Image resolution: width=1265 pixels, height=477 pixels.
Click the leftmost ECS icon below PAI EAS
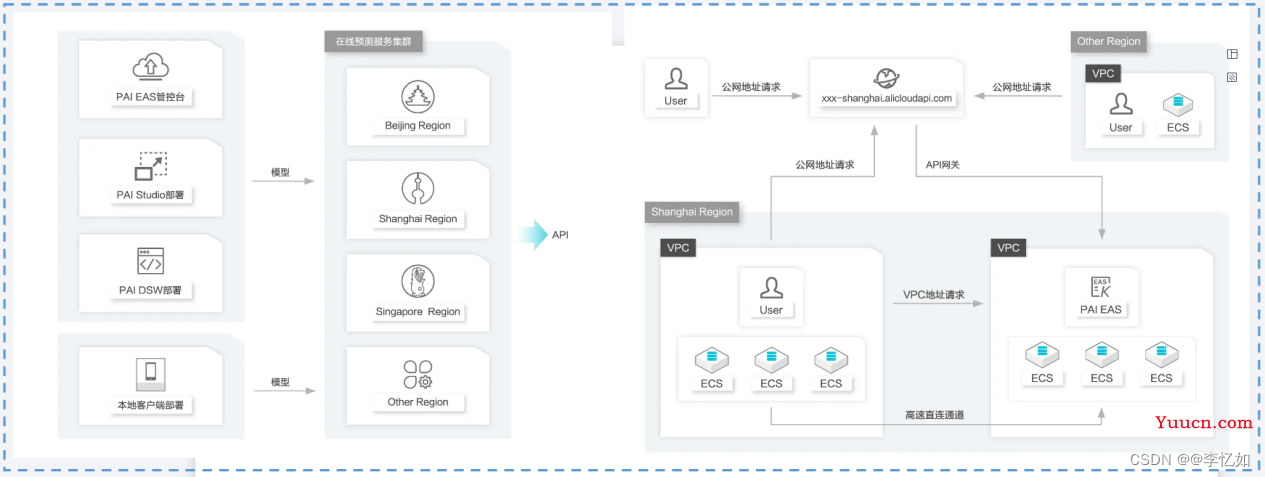tap(1042, 355)
